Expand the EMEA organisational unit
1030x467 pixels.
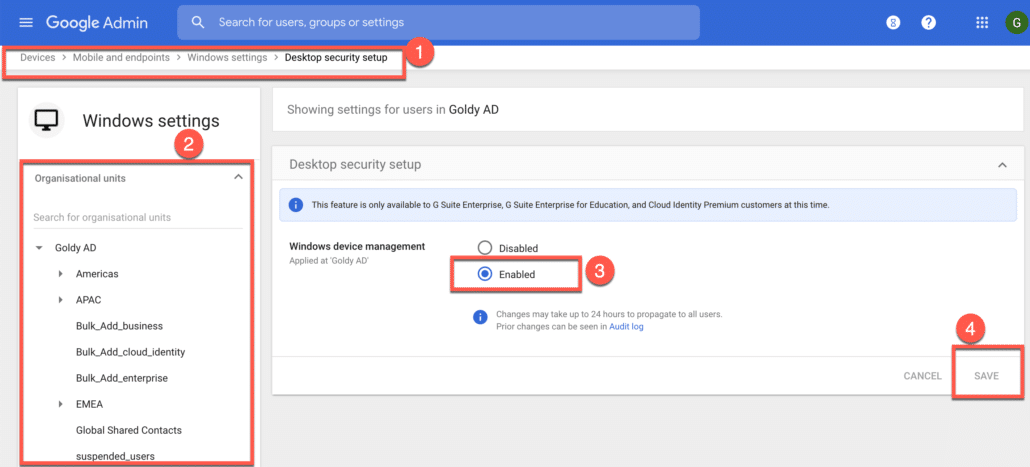click(x=60, y=404)
